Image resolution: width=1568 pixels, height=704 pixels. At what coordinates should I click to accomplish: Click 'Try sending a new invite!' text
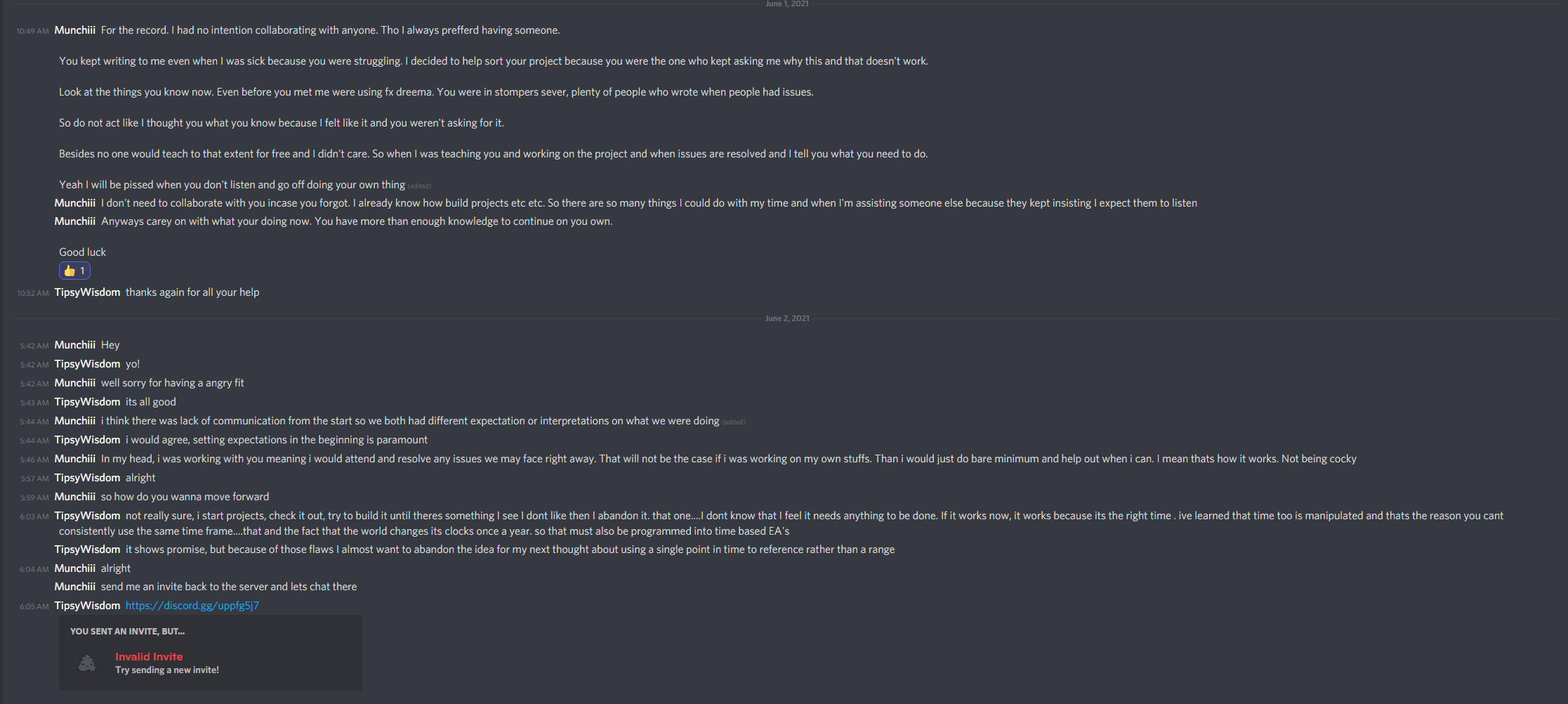167,670
